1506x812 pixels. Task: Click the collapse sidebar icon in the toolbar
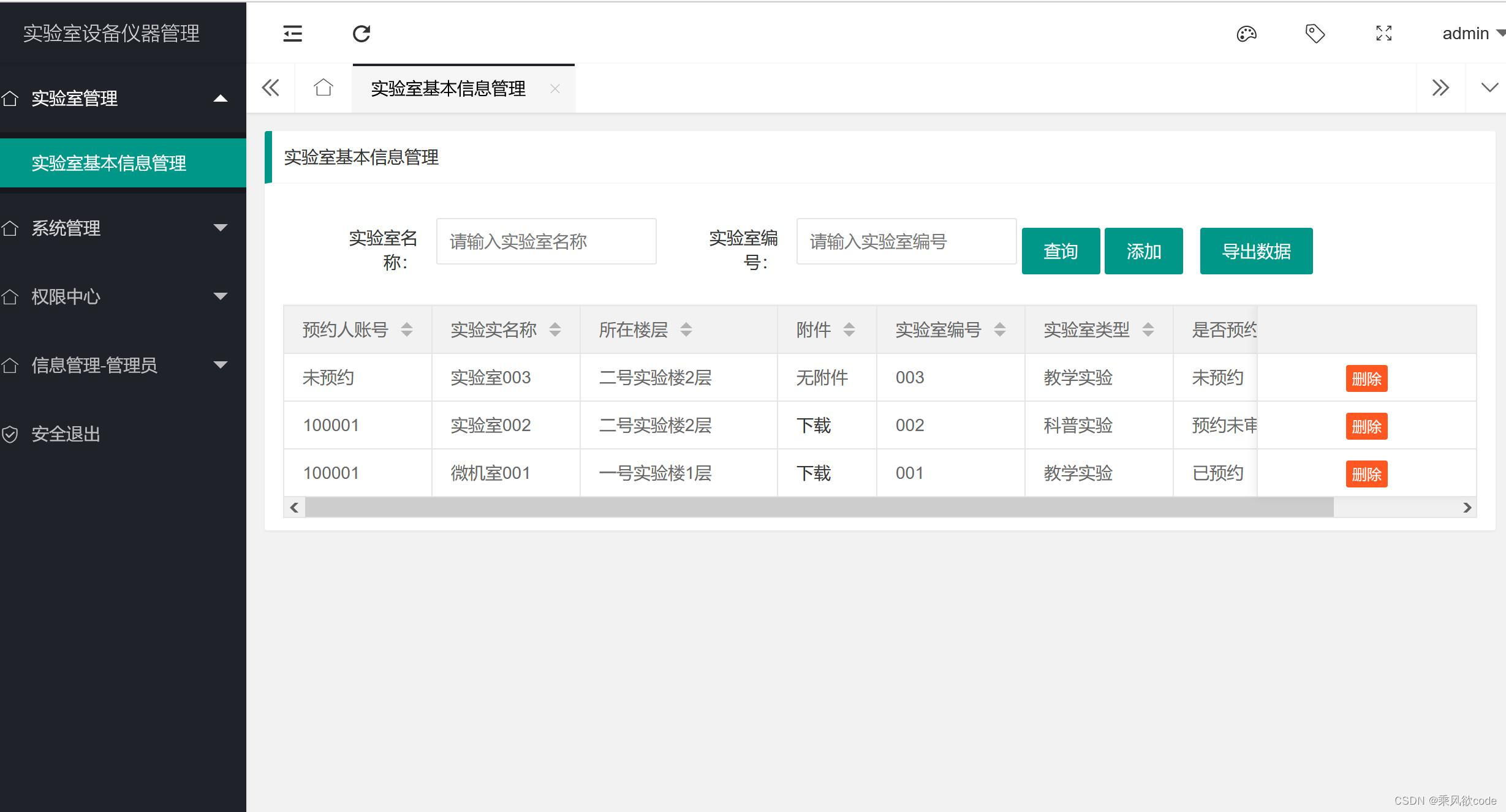[292, 33]
